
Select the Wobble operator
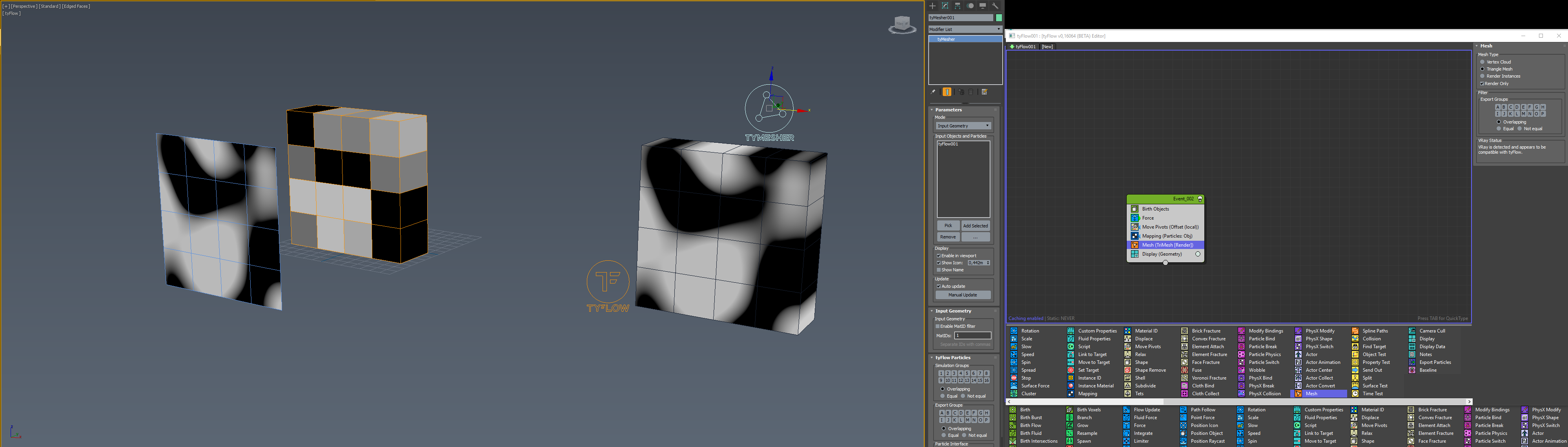click(1252, 370)
